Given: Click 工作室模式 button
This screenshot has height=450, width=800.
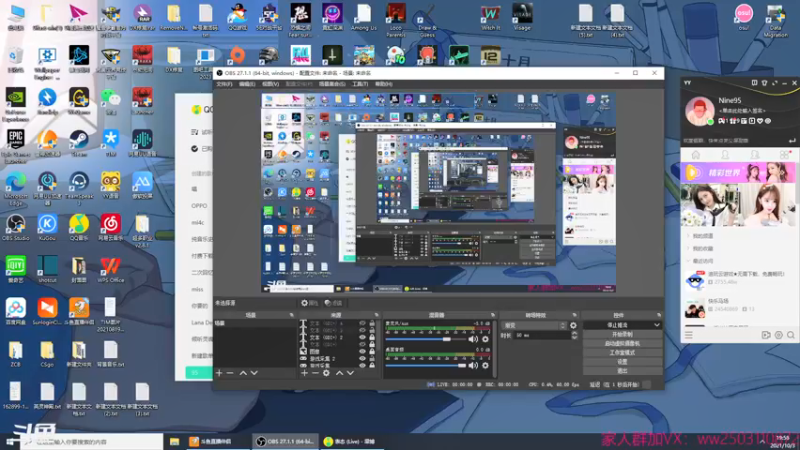Looking at the screenshot, I should [x=622, y=353].
